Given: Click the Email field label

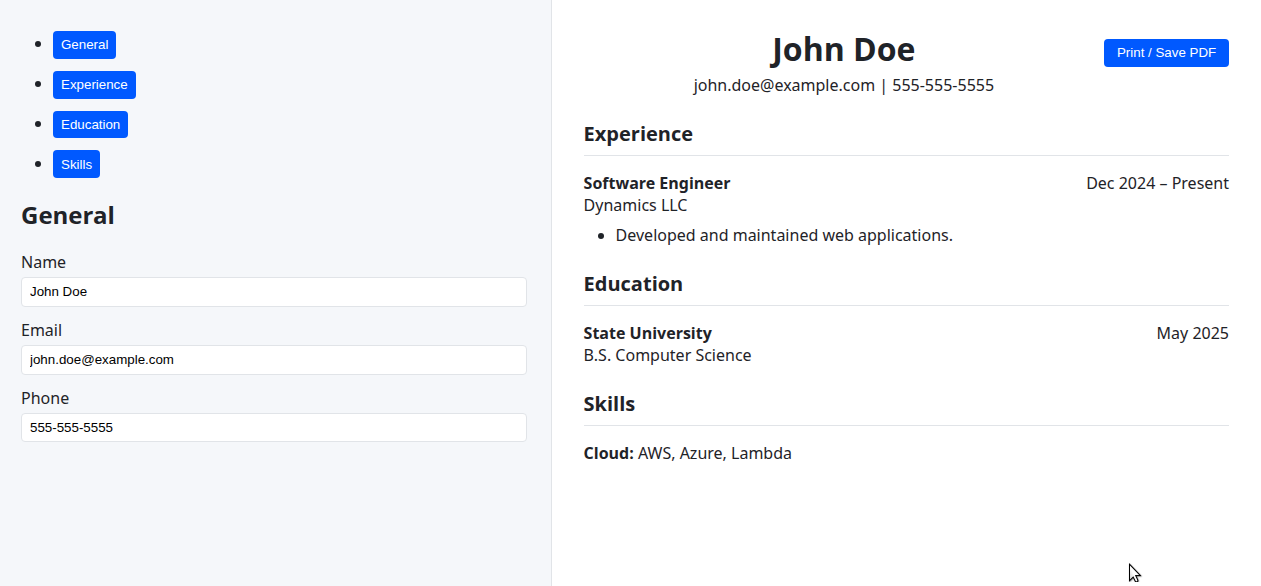Looking at the screenshot, I should [x=41, y=331].
